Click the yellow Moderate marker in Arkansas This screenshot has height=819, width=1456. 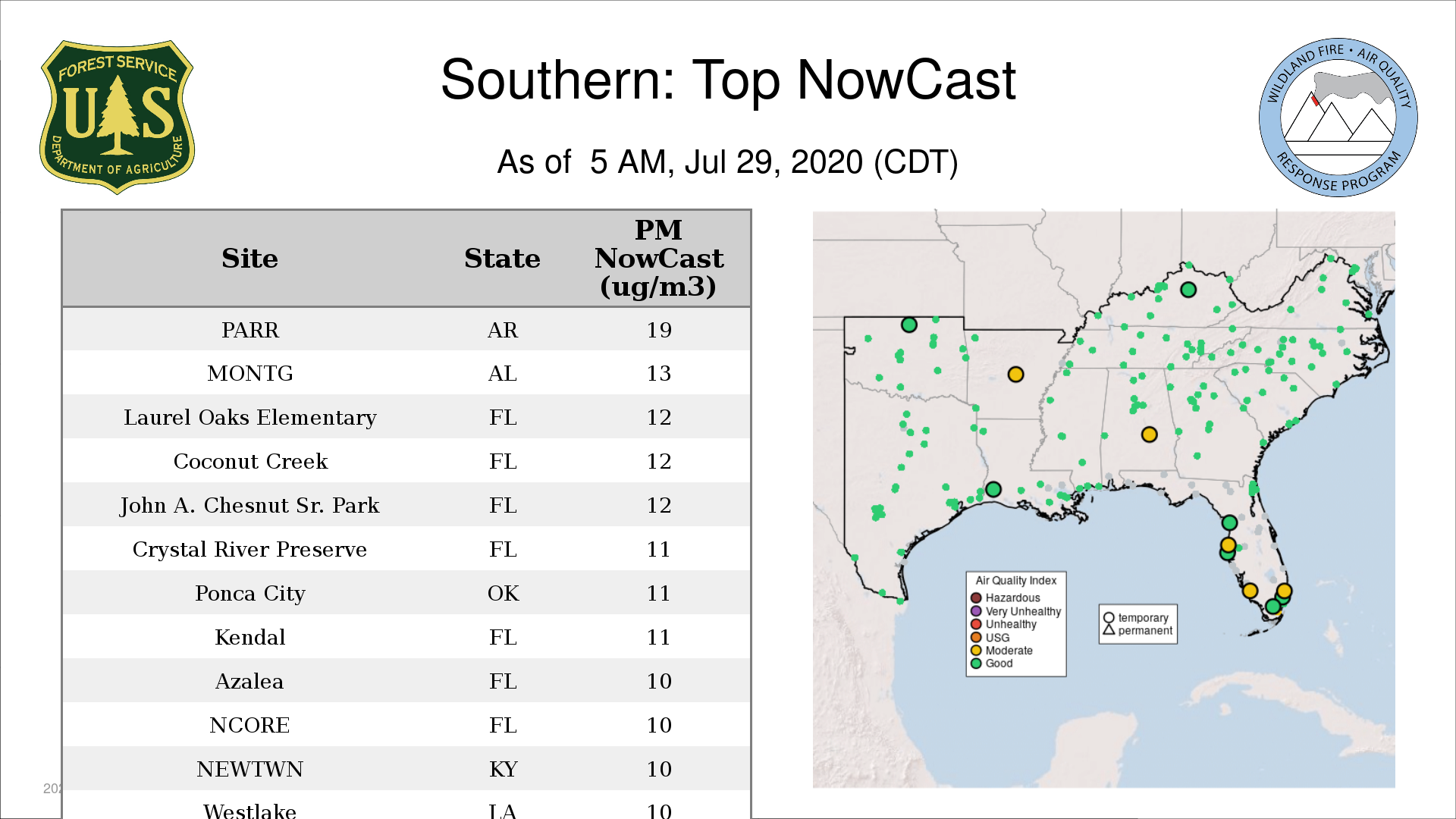1015,375
